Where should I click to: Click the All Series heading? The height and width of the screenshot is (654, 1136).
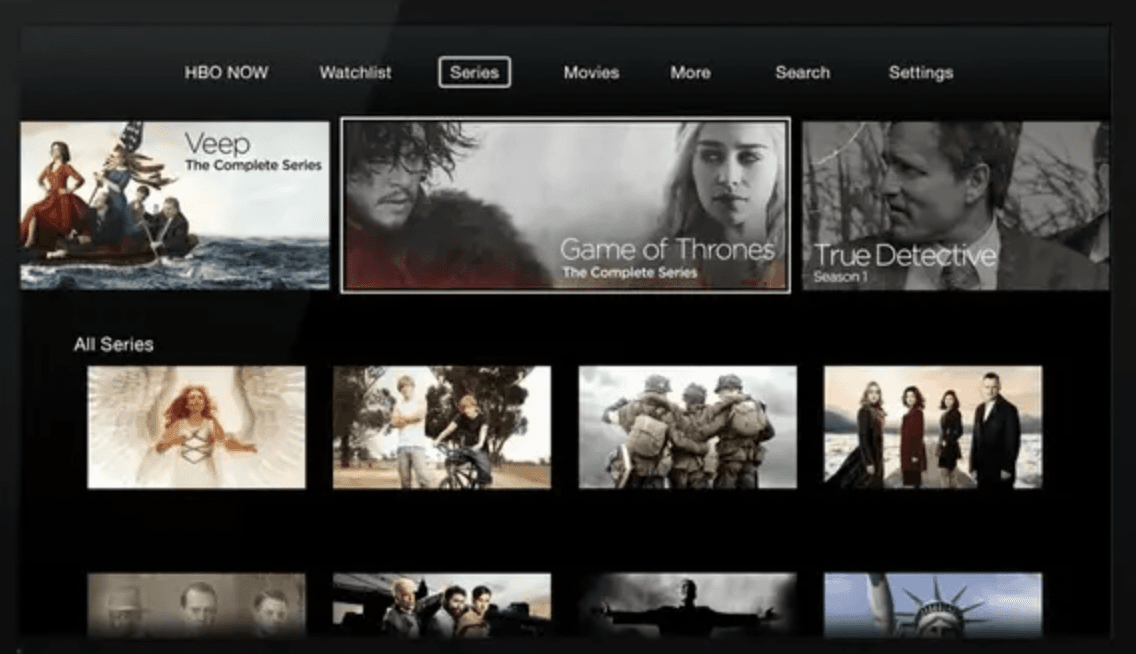(114, 344)
